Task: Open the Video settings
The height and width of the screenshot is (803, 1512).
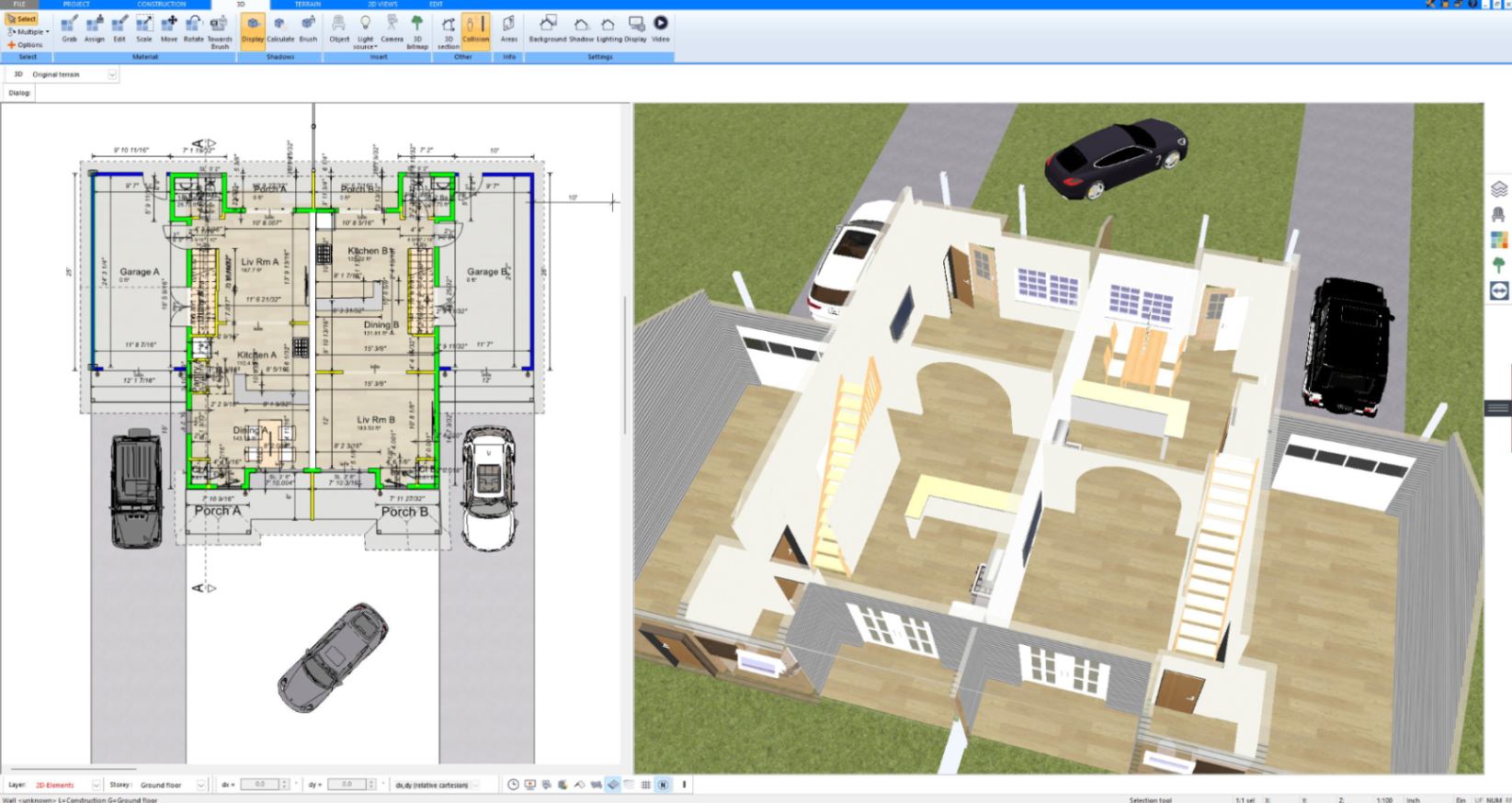Action: (661, 28)
